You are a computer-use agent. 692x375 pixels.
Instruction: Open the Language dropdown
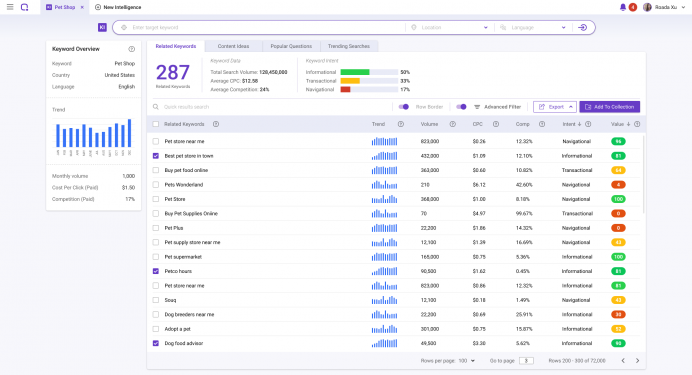533,27
